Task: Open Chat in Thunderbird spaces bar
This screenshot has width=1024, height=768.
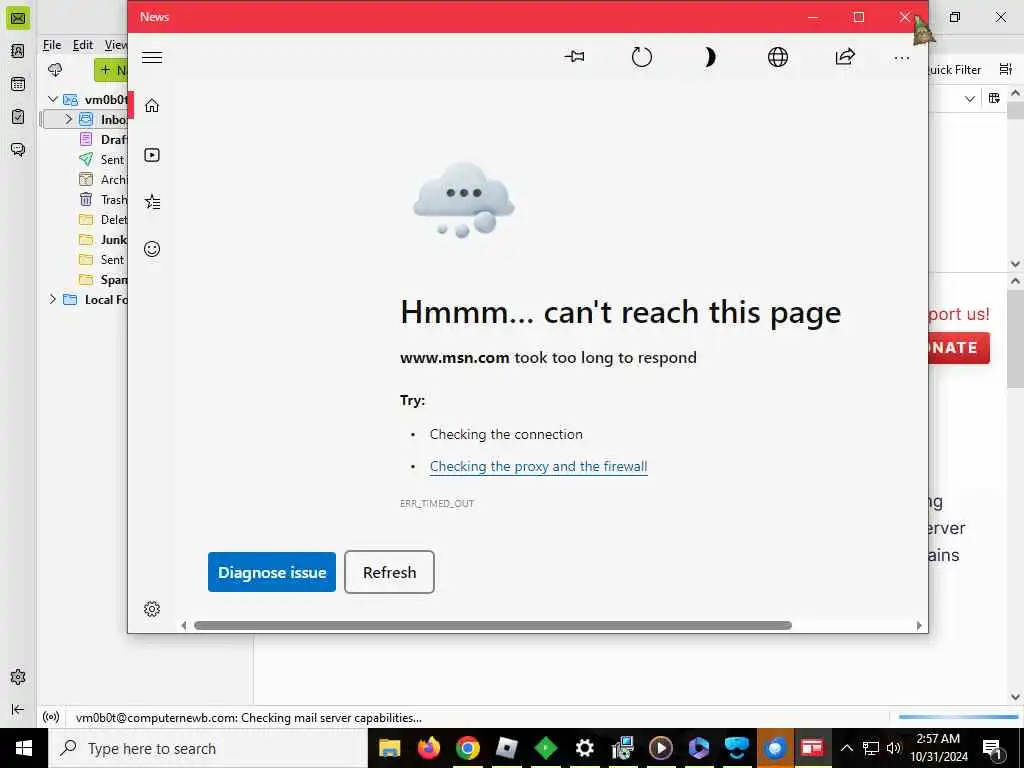Action: 18,150
